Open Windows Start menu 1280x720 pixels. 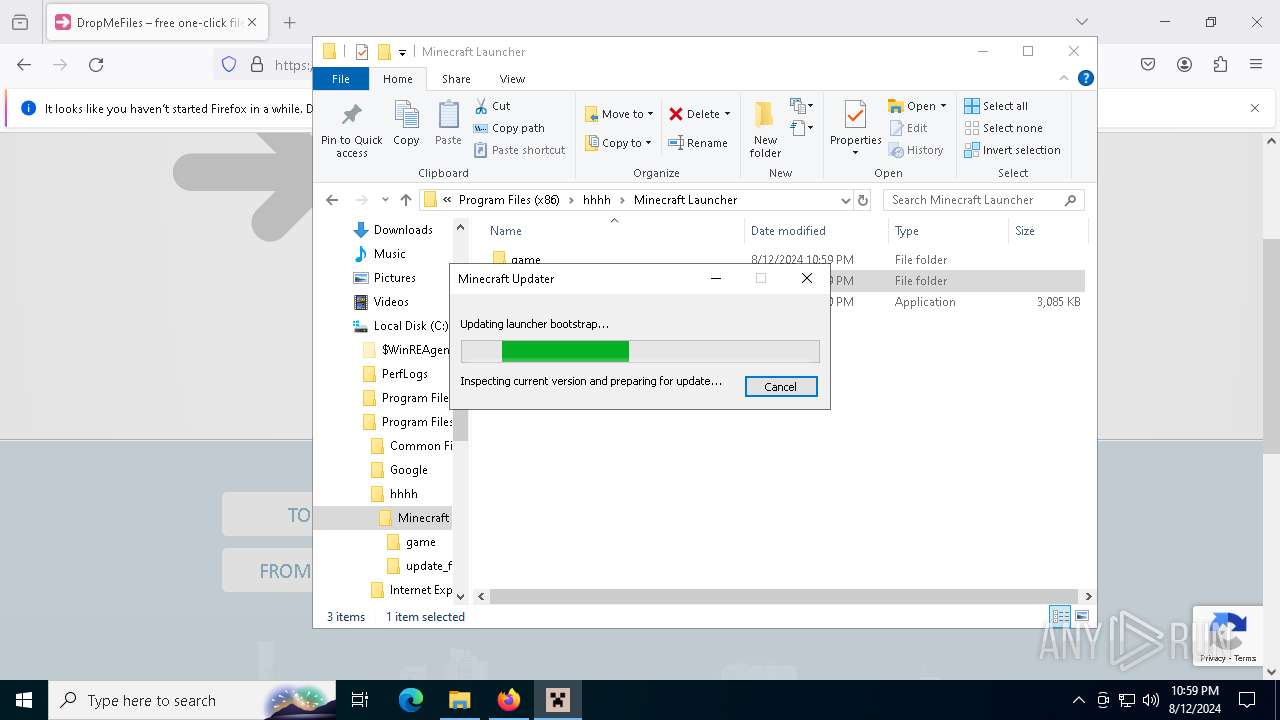pos(24,700)
